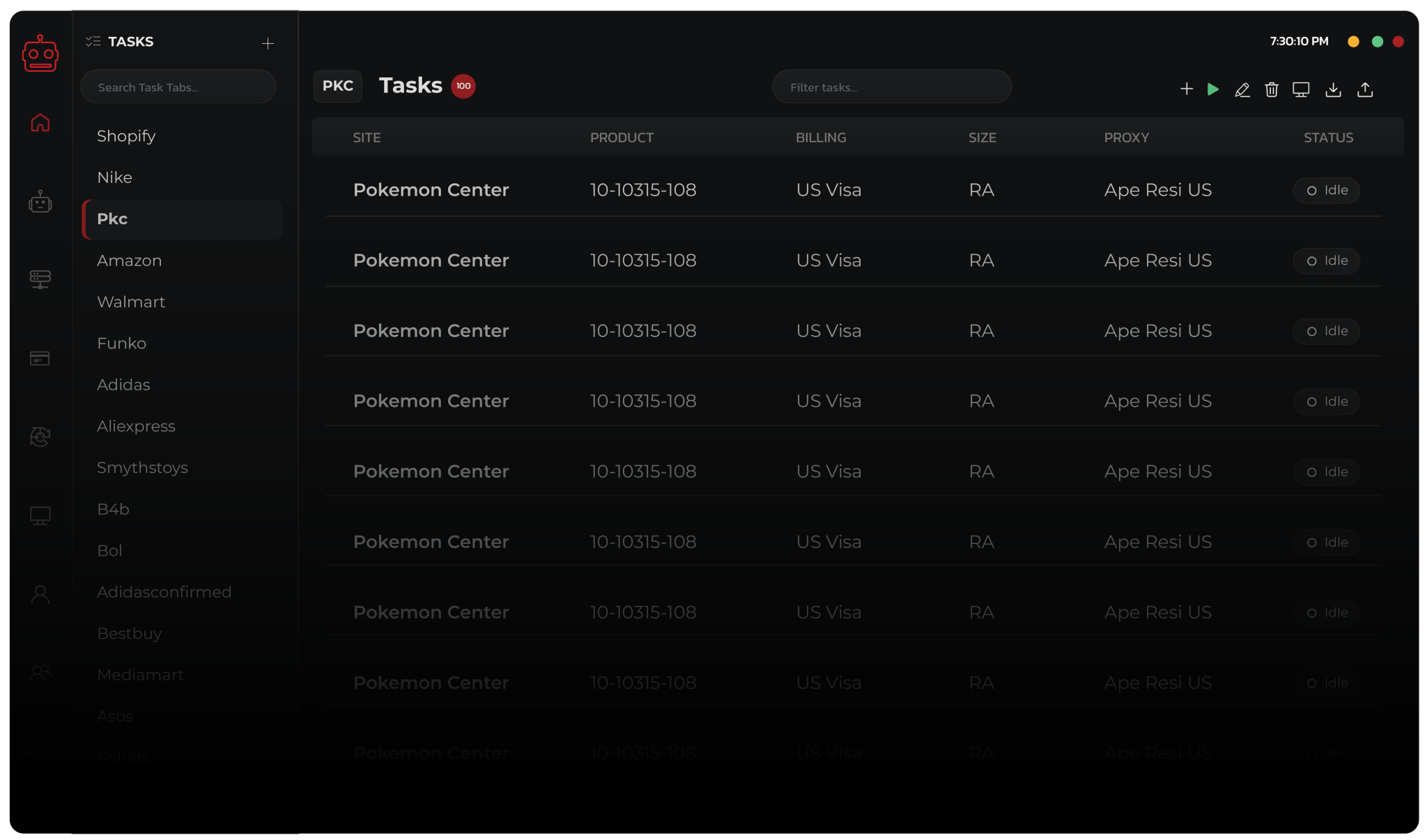1427x840 pixels.
Task: Click the monitor icon in tasks toolbar
Action: point(1301,90)
